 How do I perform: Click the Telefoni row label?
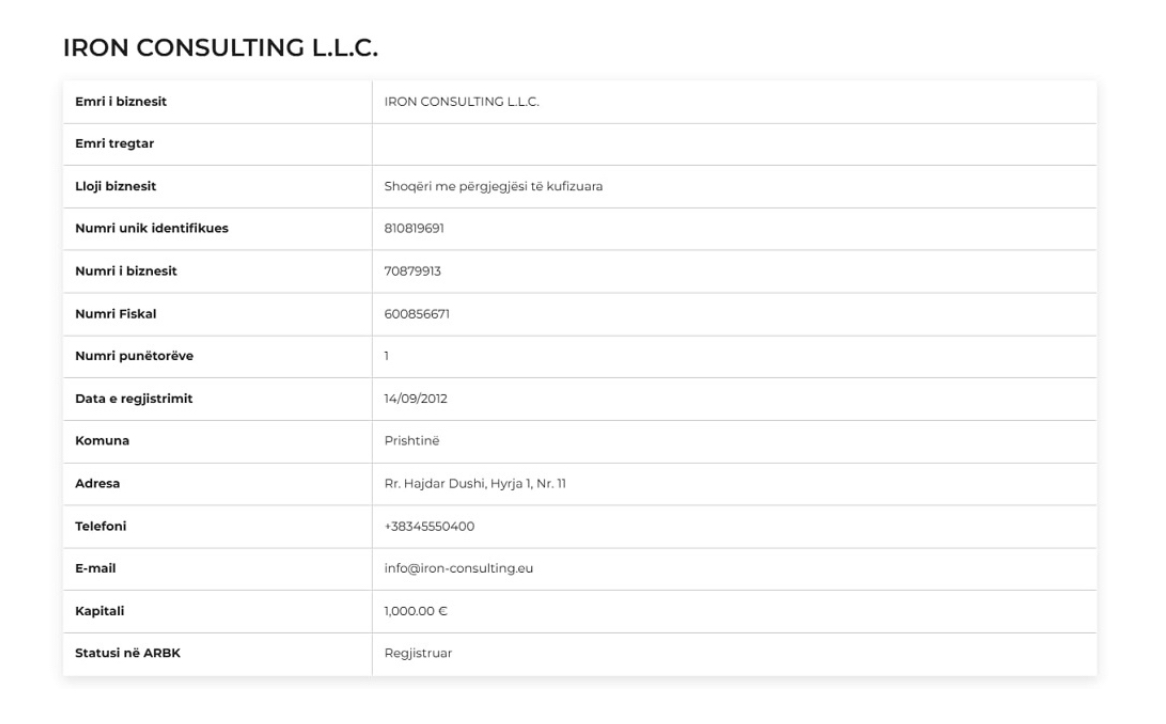(x=100, y=526)
